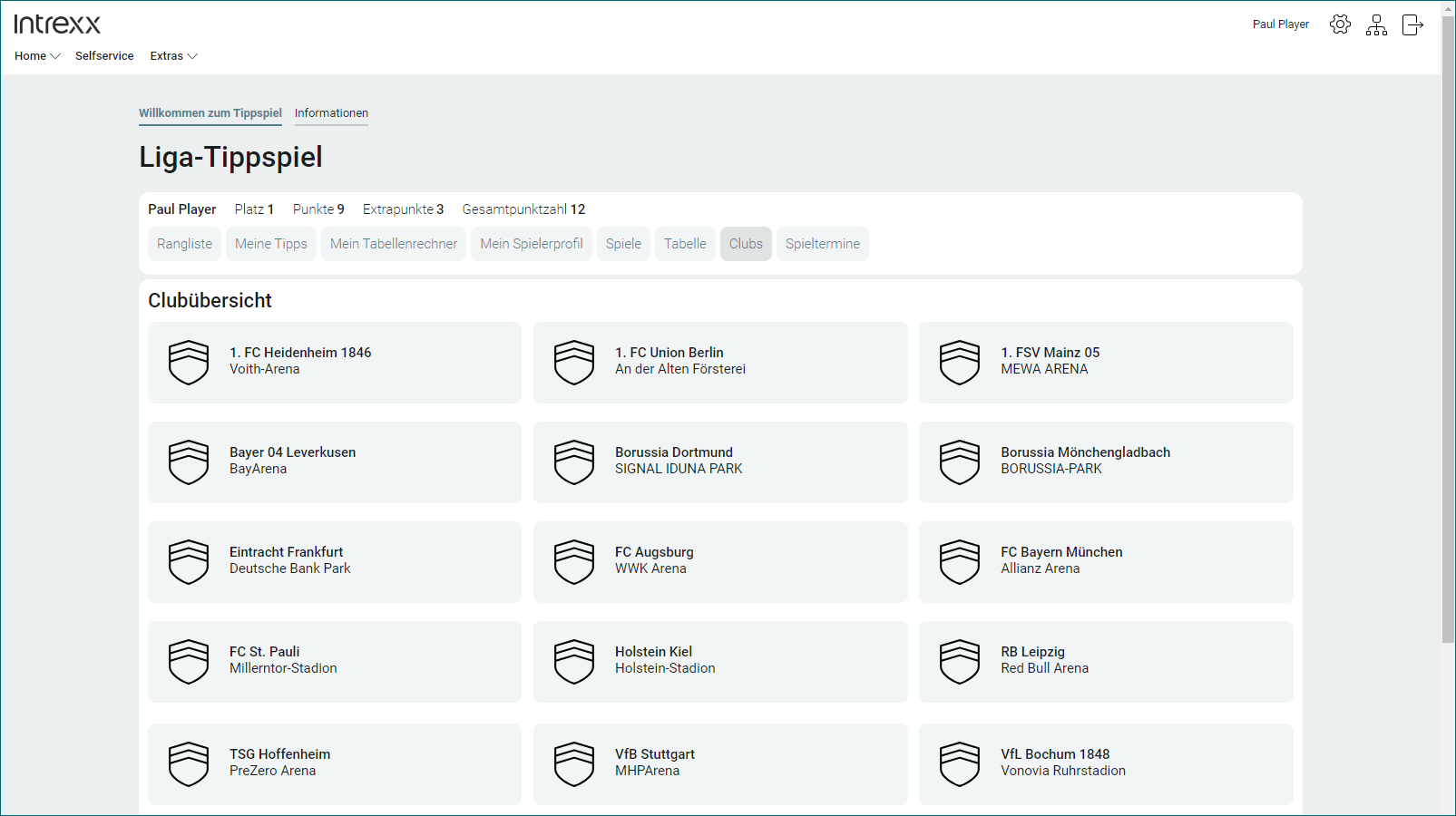Click the Millerntor-Stadion text

click(283, 668)
